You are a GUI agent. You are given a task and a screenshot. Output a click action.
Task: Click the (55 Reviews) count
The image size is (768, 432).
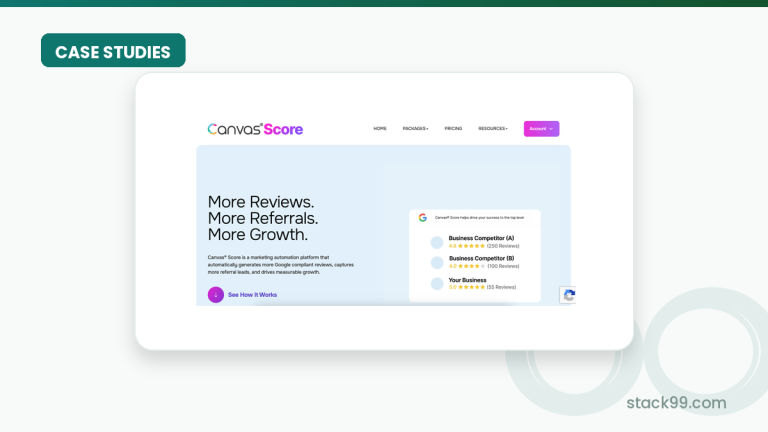[x=501, y=287]
